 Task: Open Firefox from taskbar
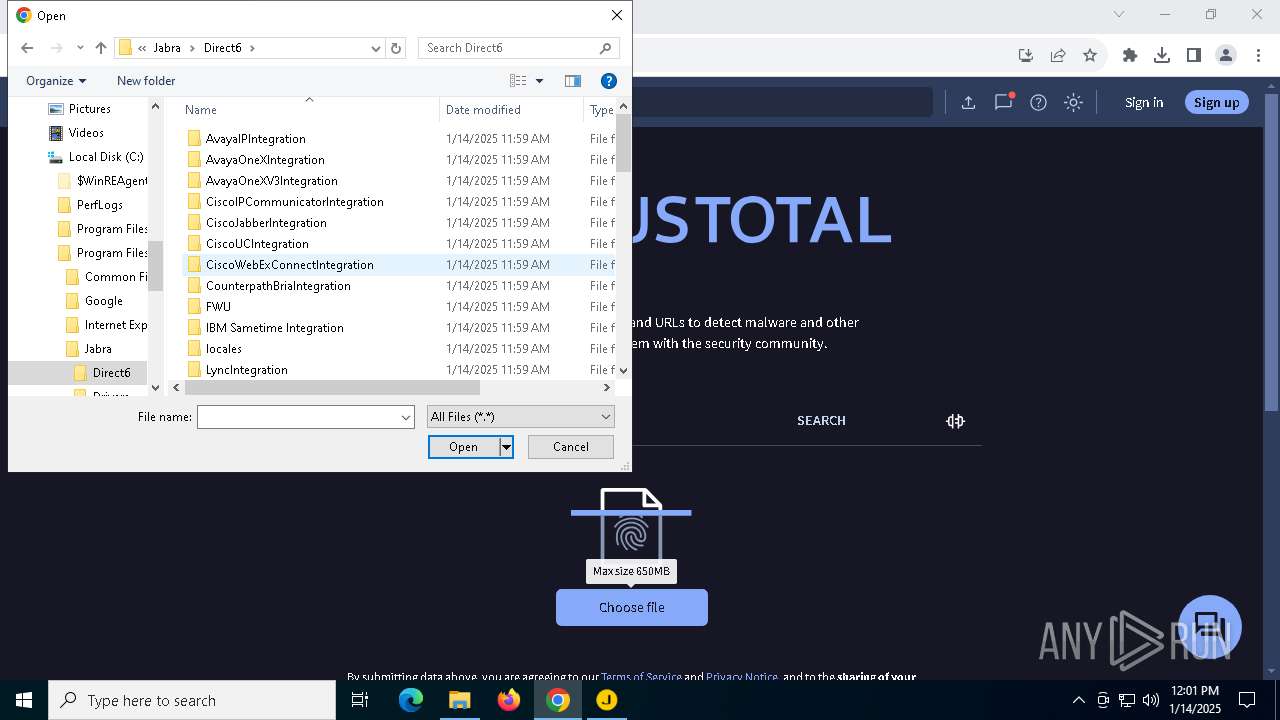pyautogui.click(x=509, y=700)
